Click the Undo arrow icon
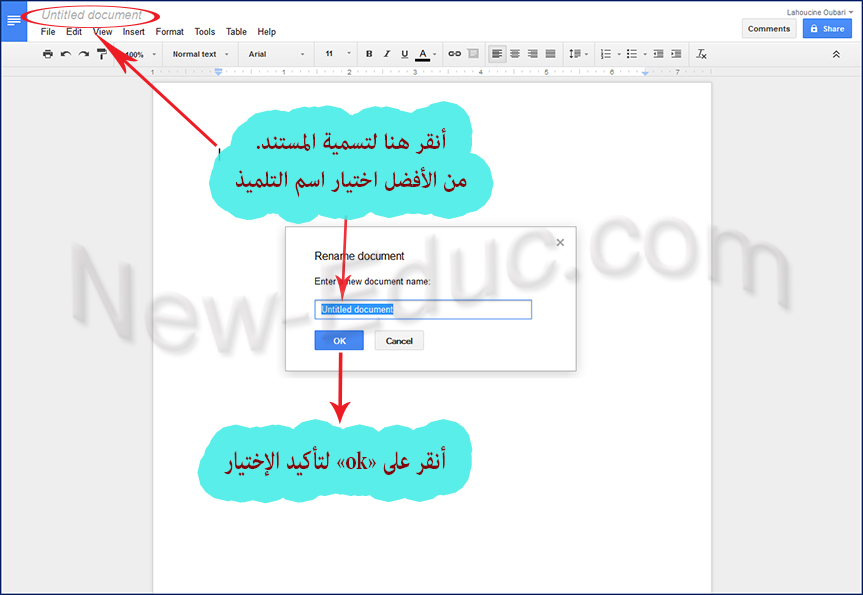The image size is (863, 595). point(66,54)
